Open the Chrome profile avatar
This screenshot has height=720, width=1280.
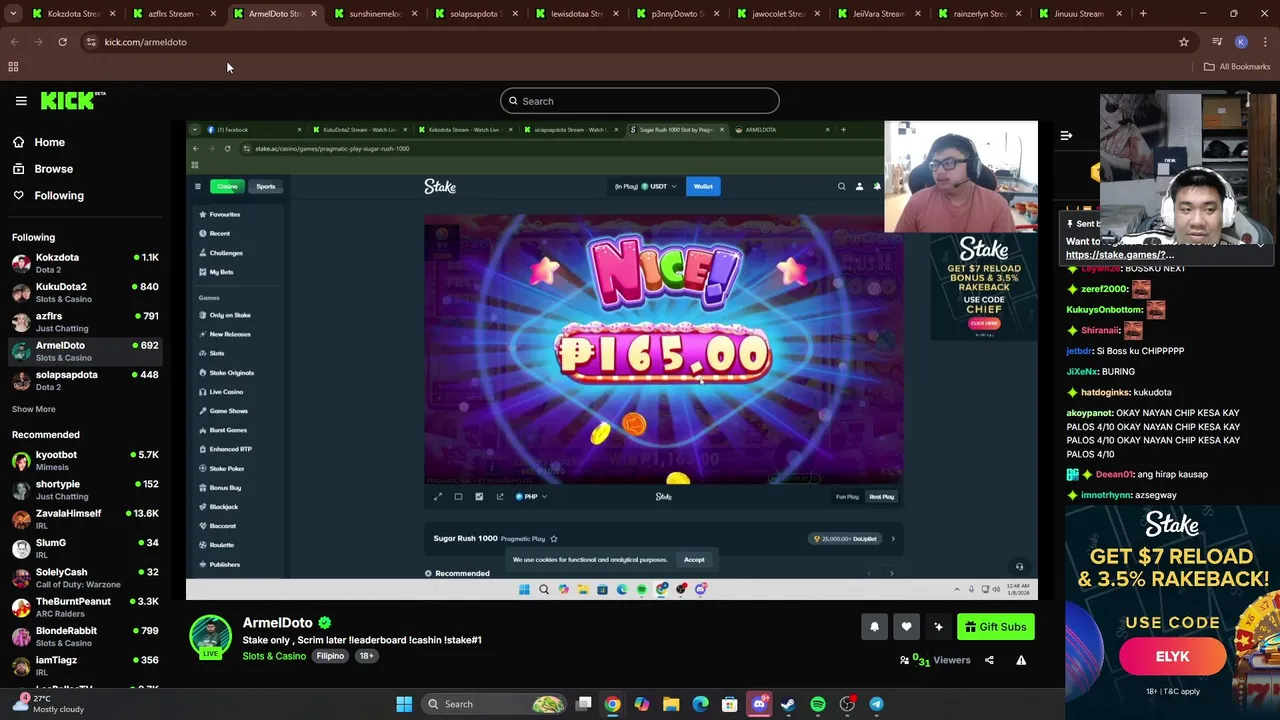[1241, 42]
